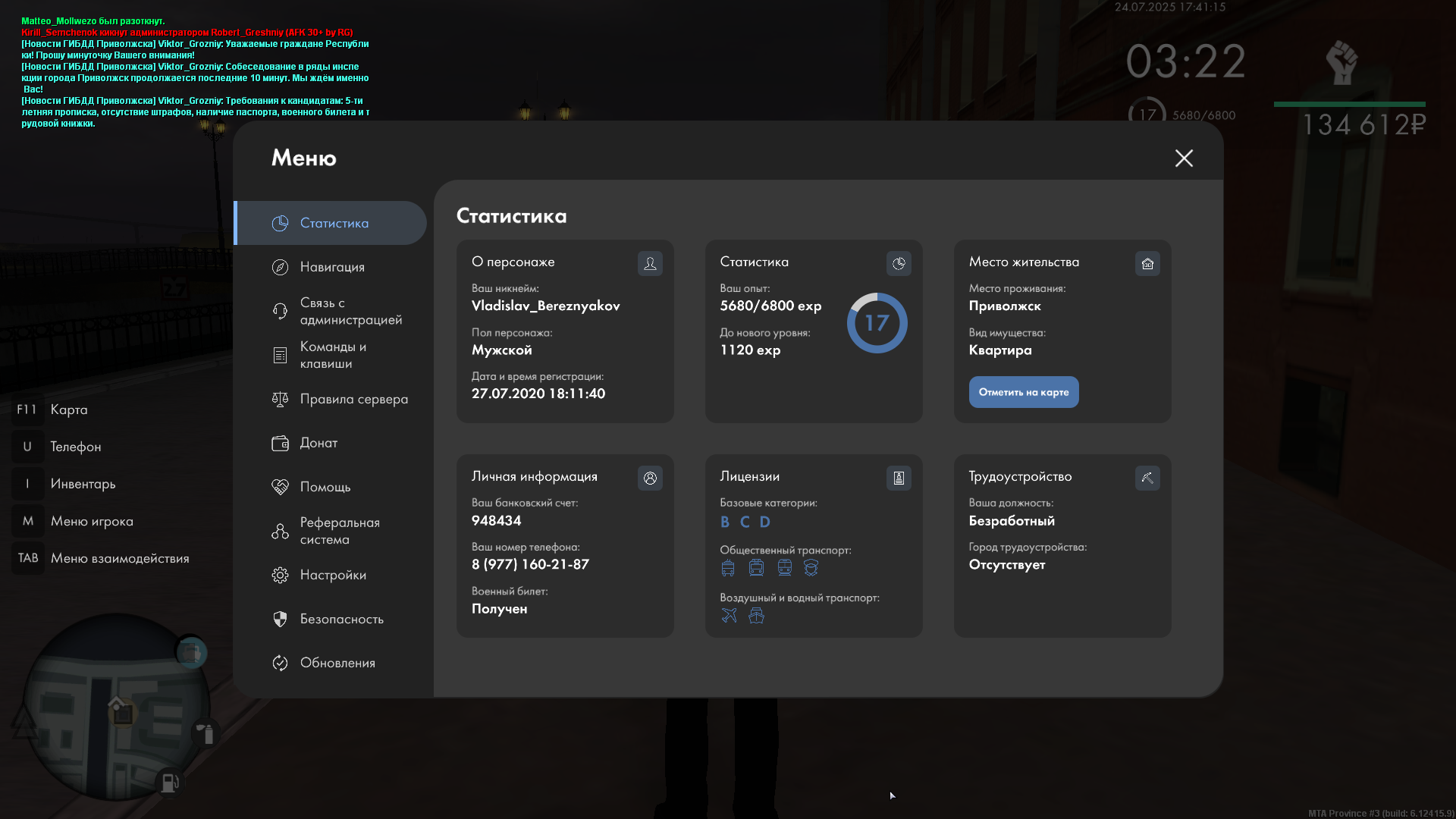Open Реферальная система section
1456x819 pixels.
[x=339, y=531]
